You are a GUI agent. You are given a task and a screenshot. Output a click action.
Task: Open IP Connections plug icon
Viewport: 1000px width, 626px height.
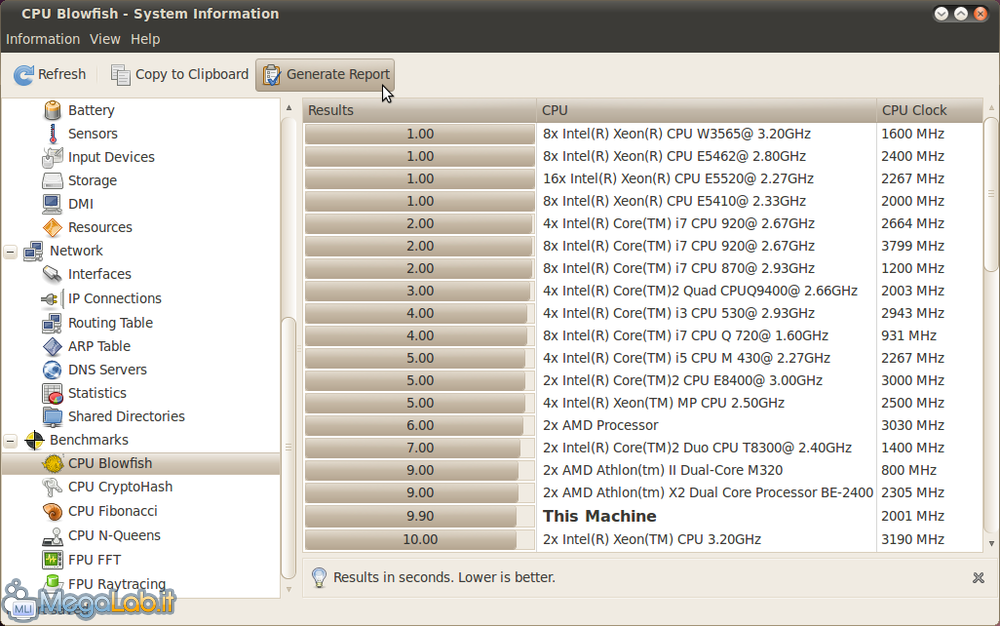pyautogui.click(x=52, y=298)
